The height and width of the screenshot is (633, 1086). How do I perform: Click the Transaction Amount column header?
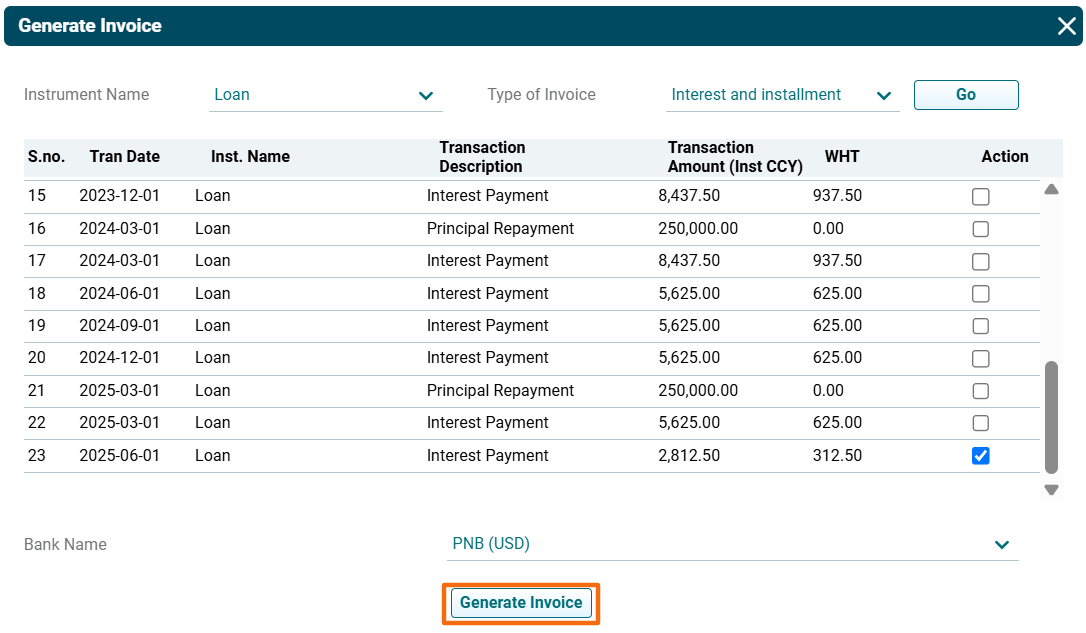coord(735,157)
